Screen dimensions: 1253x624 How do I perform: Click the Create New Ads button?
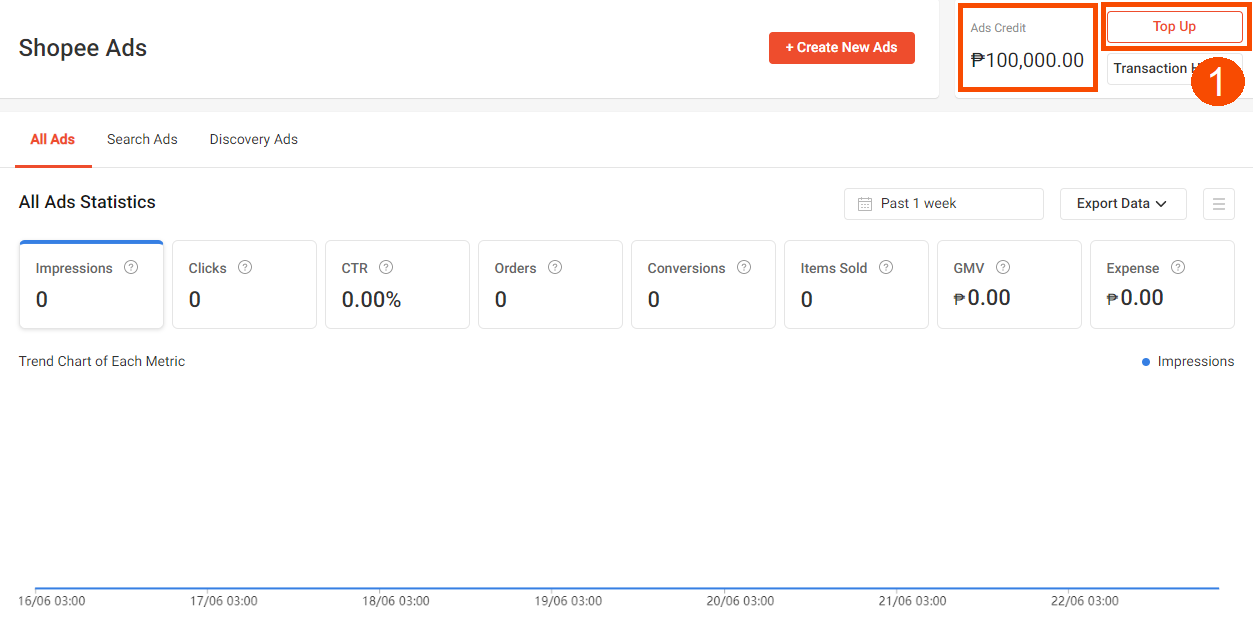click(842, 47)
